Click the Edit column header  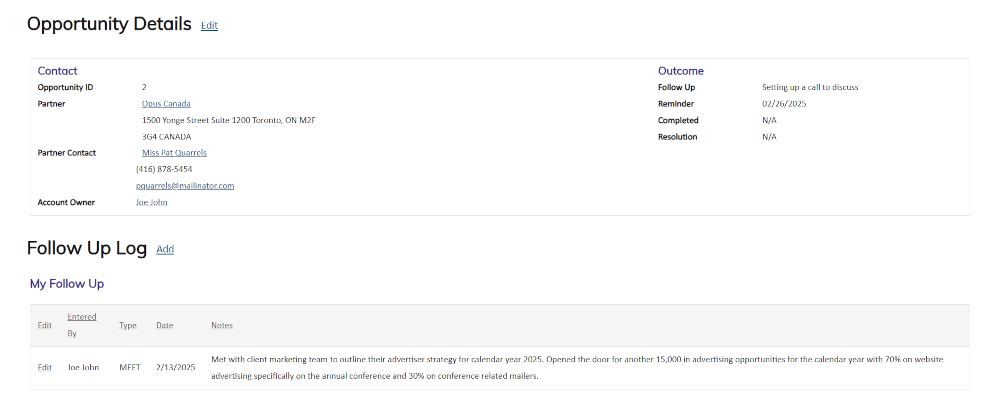pyautogui.click(x=44, y=325)
